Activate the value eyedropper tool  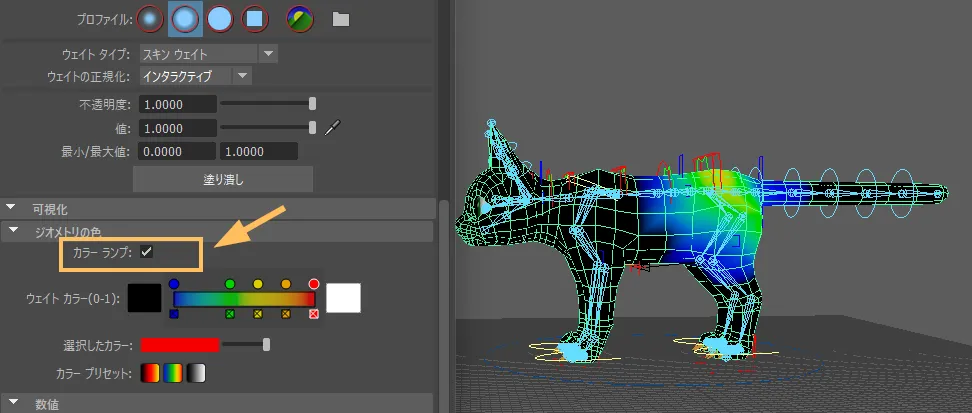[x=335, y=128]
